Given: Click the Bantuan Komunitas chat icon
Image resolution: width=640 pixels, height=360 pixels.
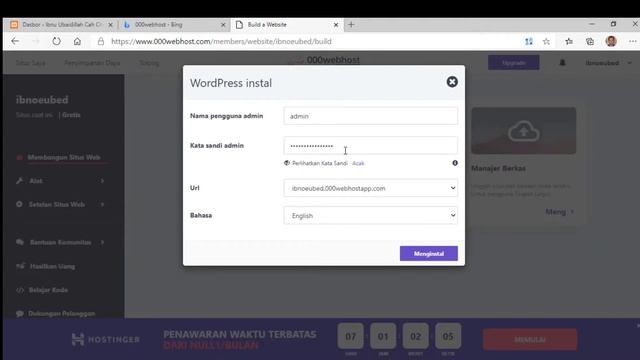Looking at the screenshot, I should click(x=20, y=242).
